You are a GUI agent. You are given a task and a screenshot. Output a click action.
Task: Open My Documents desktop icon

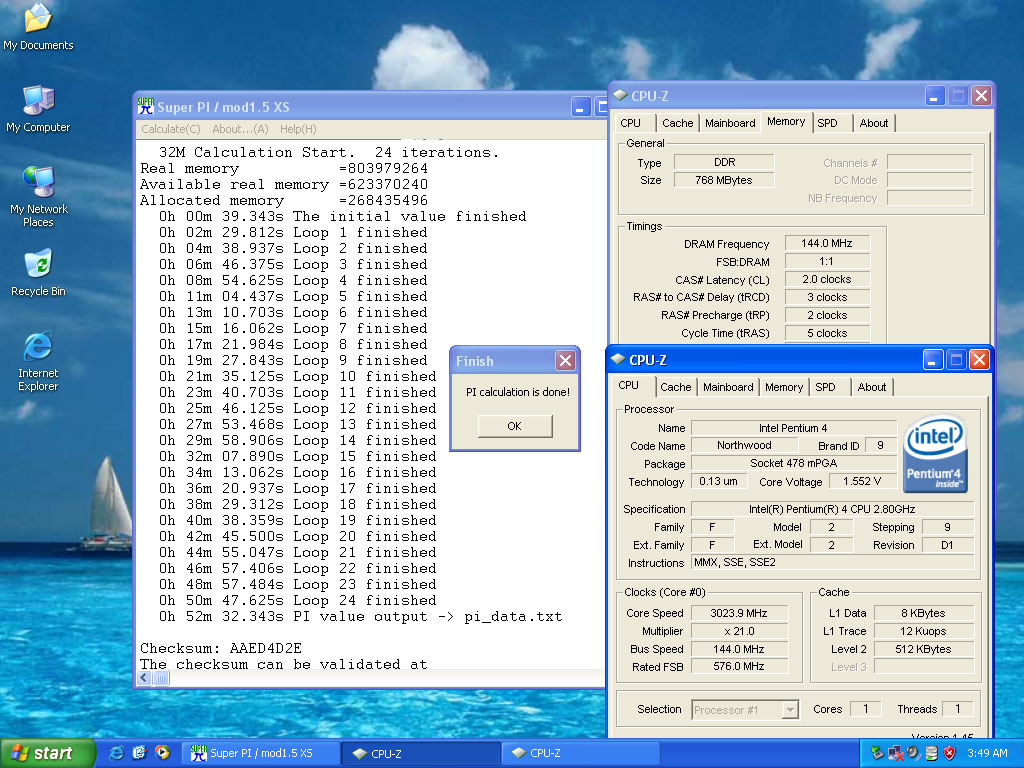point(38,26)
